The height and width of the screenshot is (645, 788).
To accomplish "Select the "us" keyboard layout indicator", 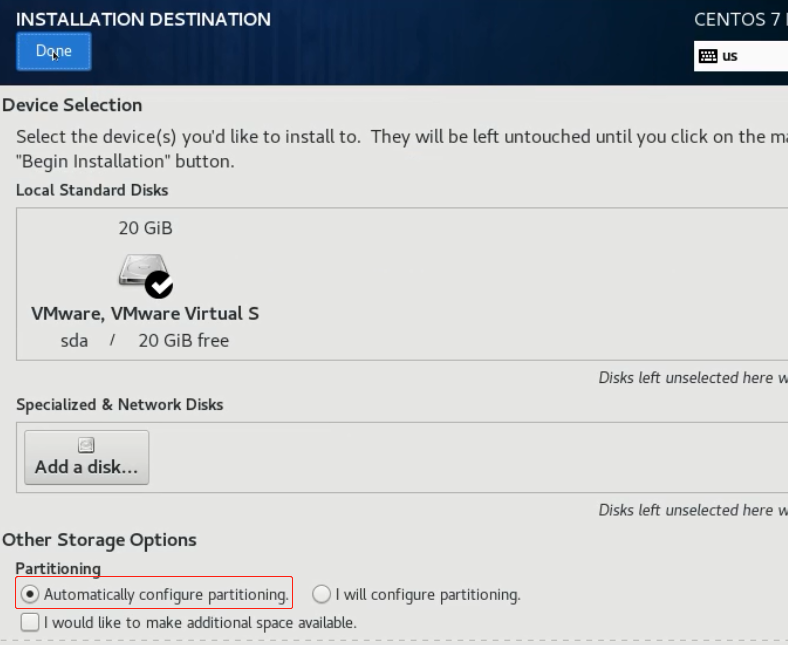I will (x=730, y=56).
